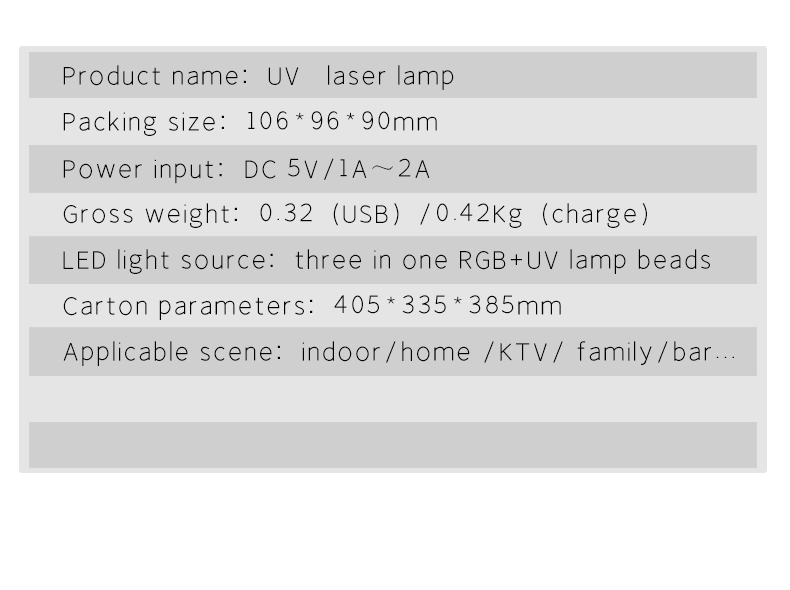
Task: Select the Power input row
Action: coord(392,169)
